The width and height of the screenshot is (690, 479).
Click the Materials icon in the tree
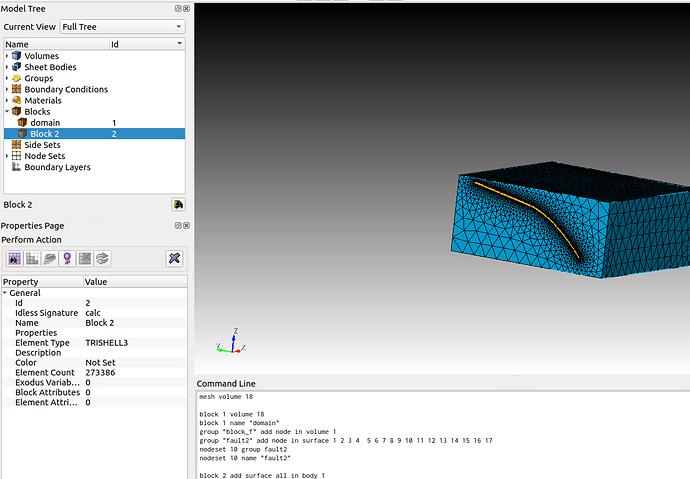pyautogui.click(x=16, y=100)
